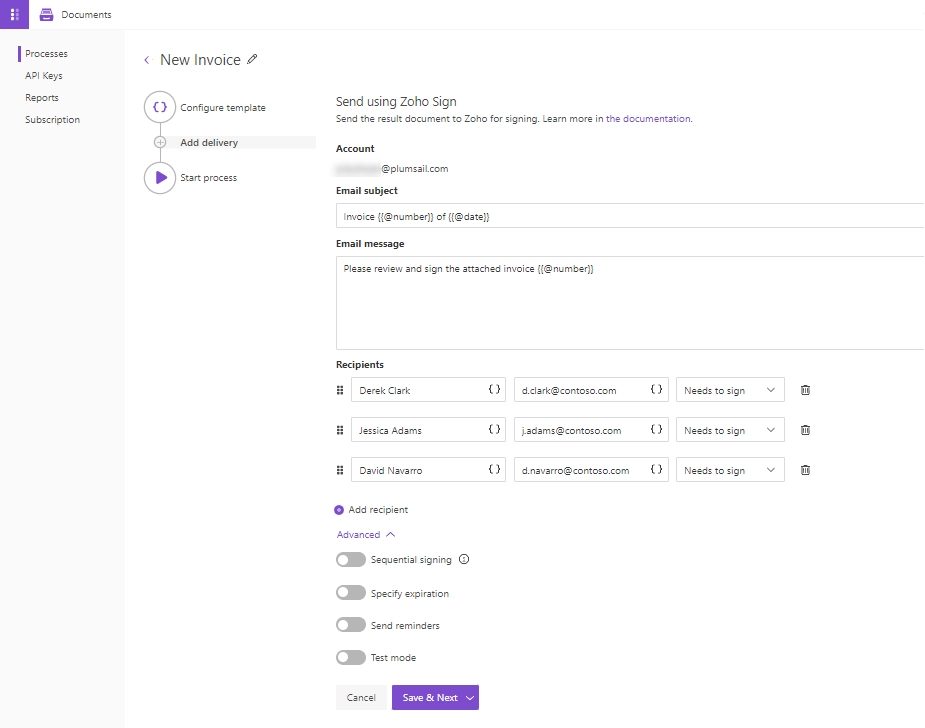Insert token in David Navarro name field
The width and height of the screenshot is (925, 728).
pyautogui.click(x=494, y=470)
